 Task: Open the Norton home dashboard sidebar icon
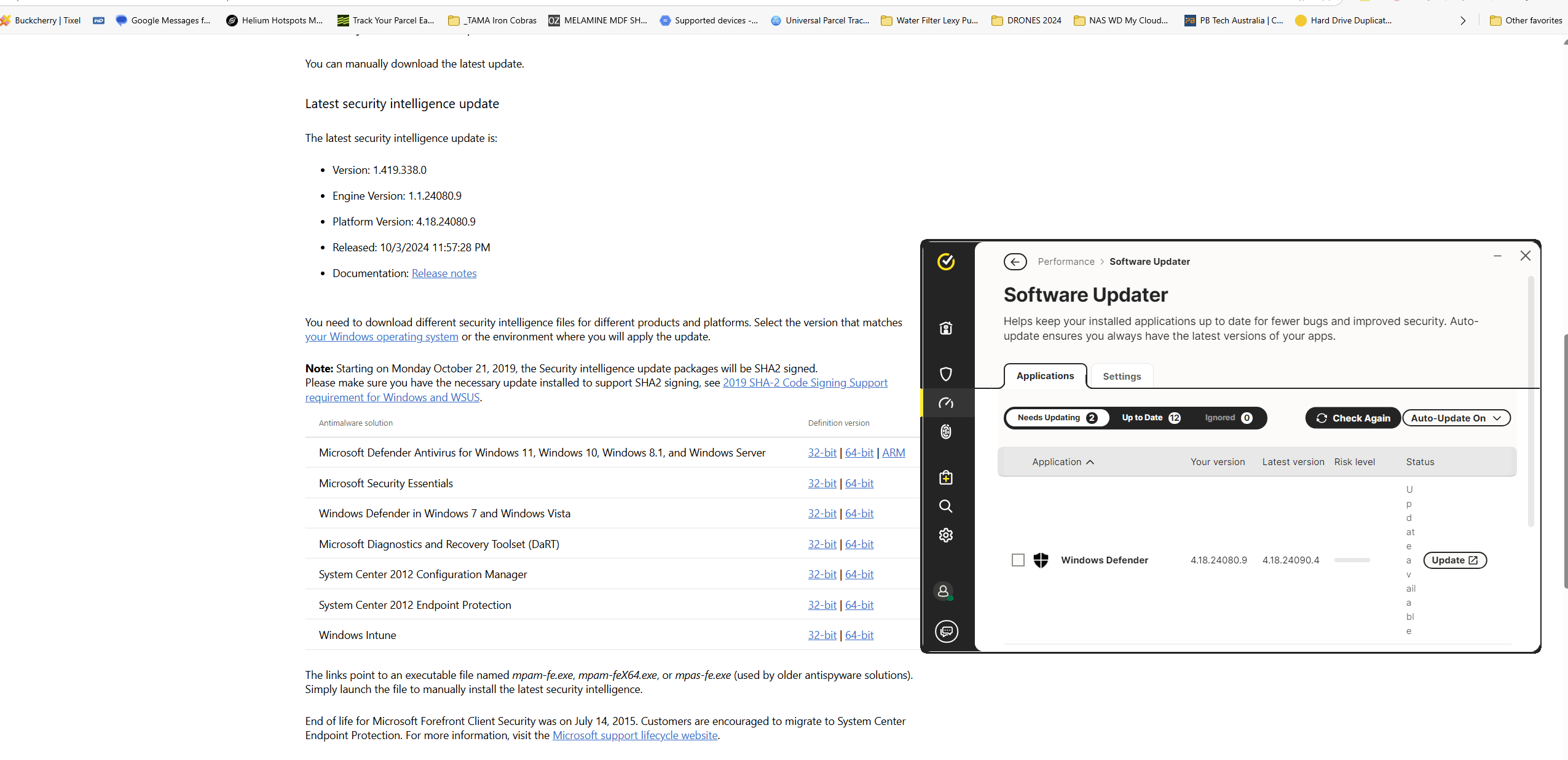coord(946,328)
